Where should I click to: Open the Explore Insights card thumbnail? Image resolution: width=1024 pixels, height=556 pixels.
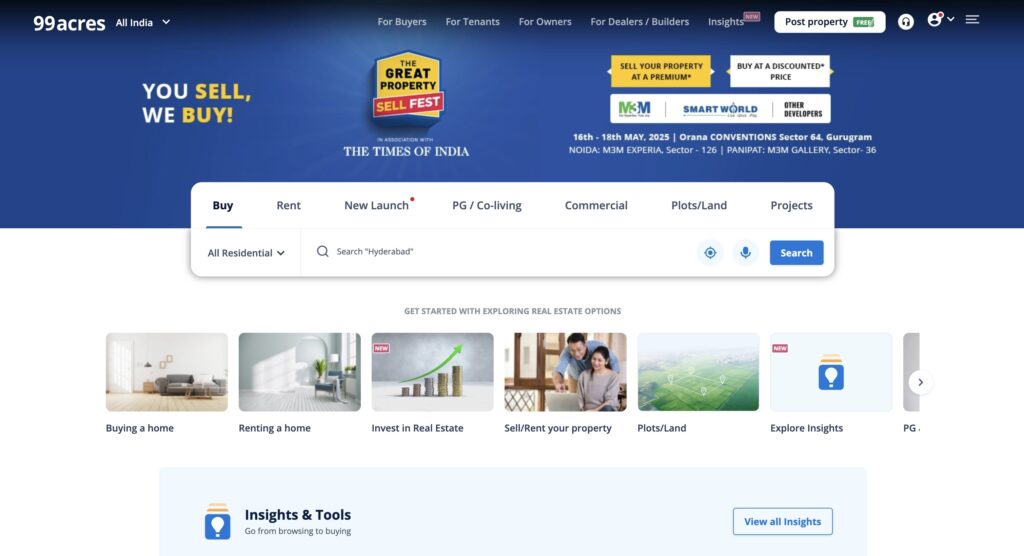click(831, 372)
